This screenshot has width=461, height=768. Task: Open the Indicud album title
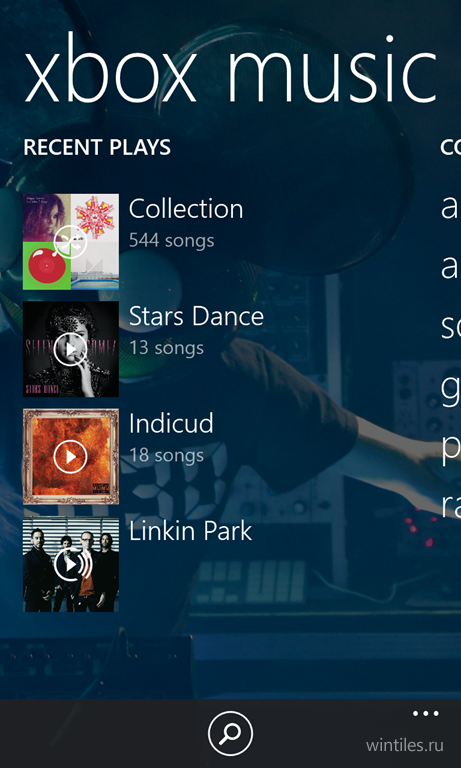[x=171, y=424]
